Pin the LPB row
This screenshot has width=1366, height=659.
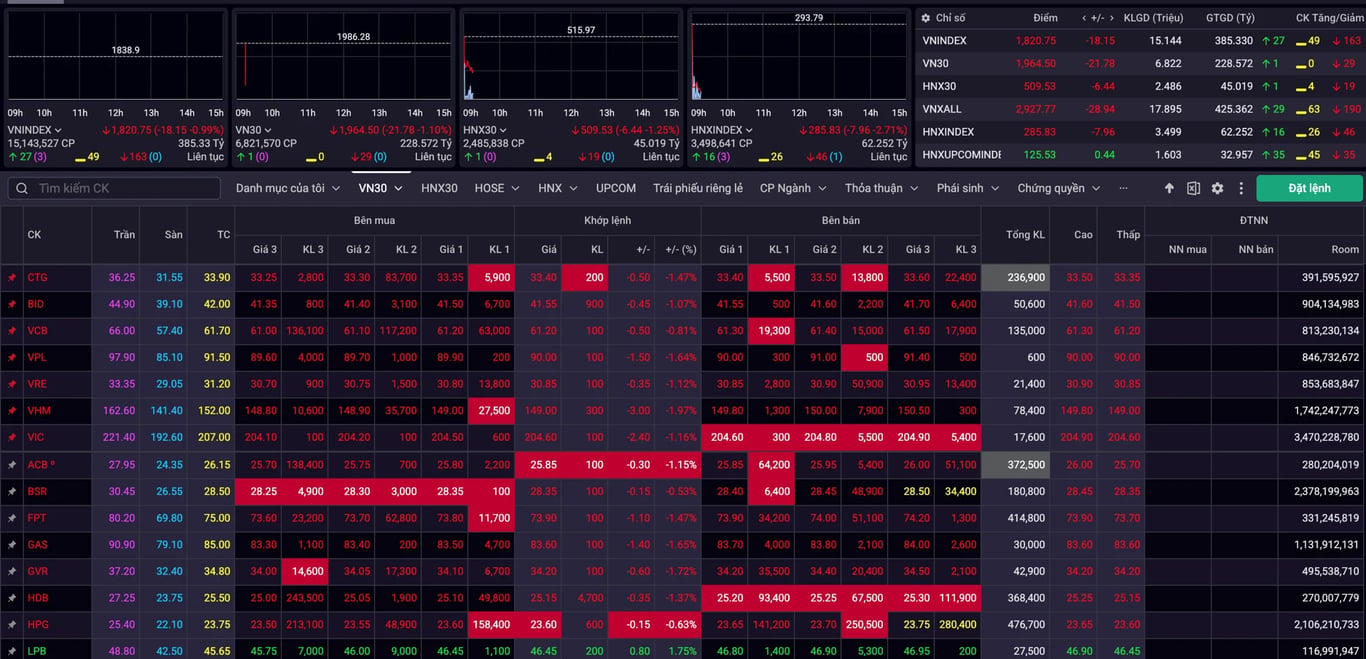click(12, 651)
